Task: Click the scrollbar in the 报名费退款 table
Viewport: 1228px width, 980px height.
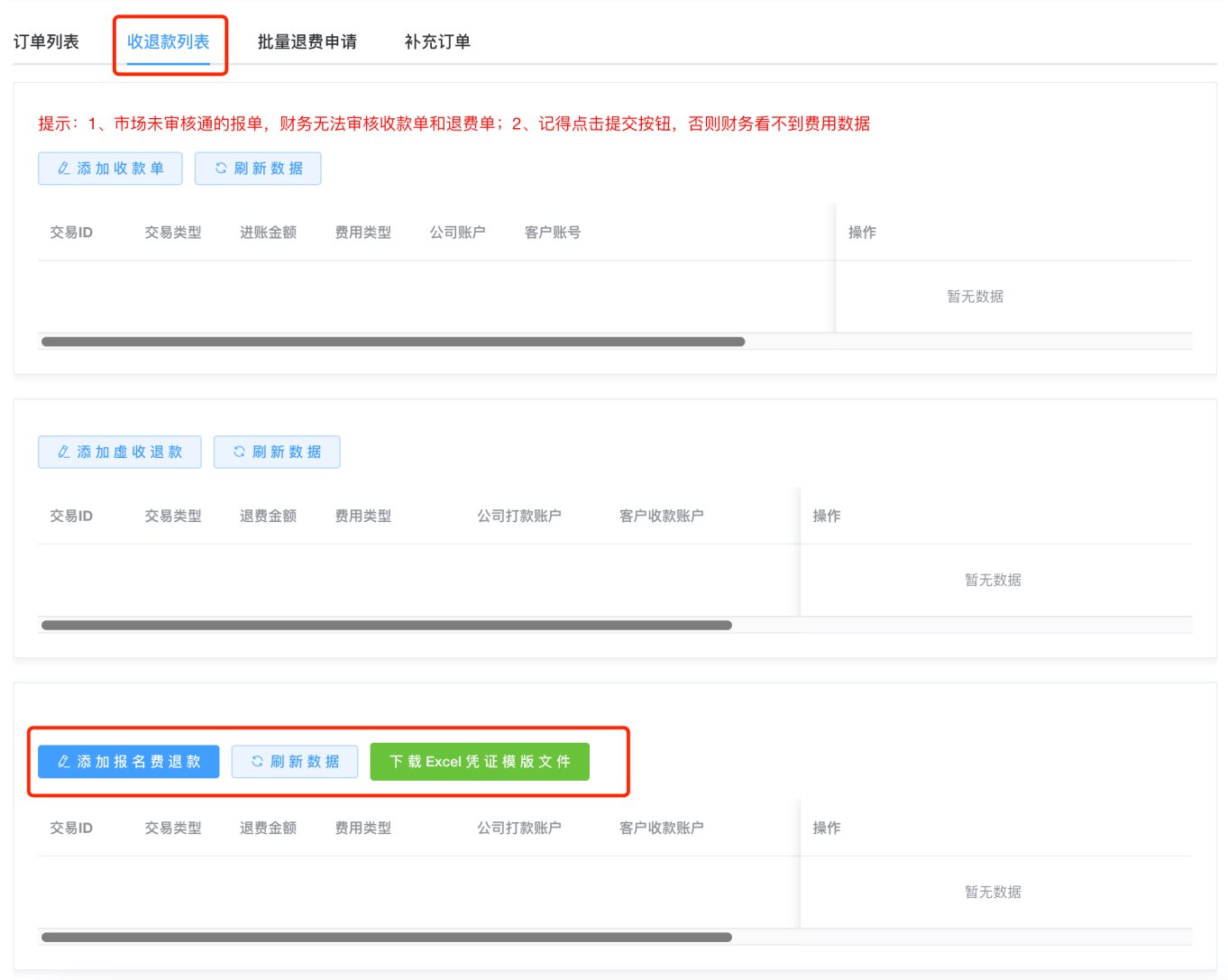Action: tap(387, 937)
